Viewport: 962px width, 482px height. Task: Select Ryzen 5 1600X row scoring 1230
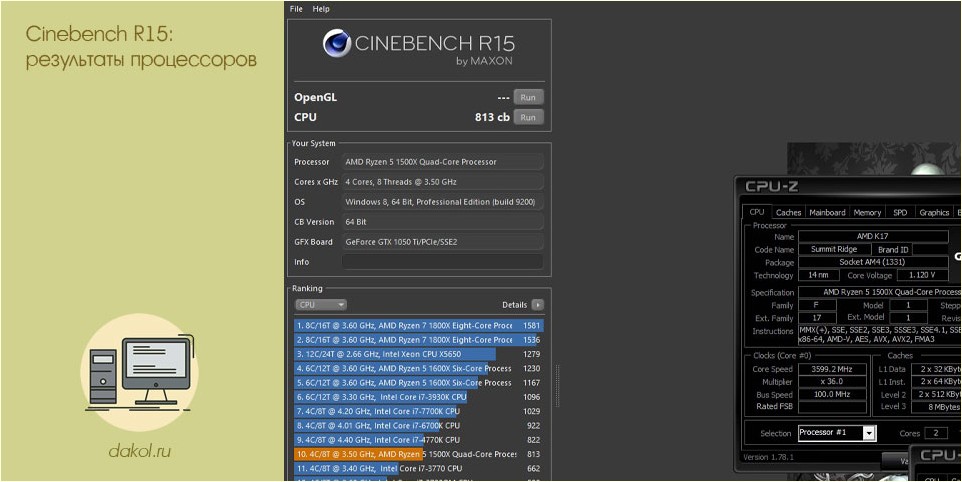point(418,369)
